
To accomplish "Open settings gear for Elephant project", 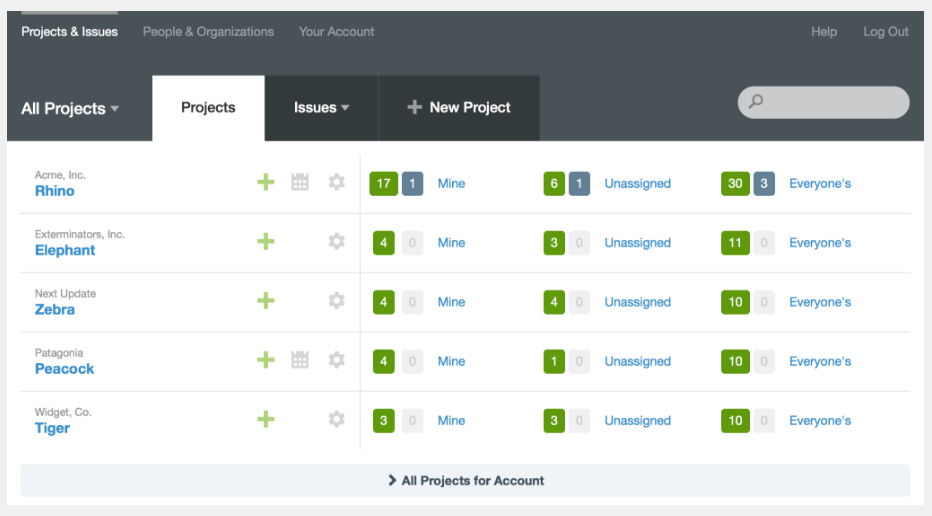I will click(x=337, y=241).
